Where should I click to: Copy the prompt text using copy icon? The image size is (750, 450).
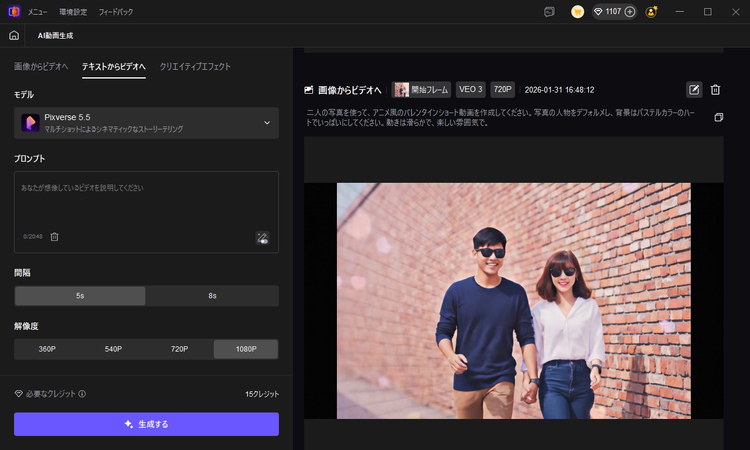tap(718, 117)
